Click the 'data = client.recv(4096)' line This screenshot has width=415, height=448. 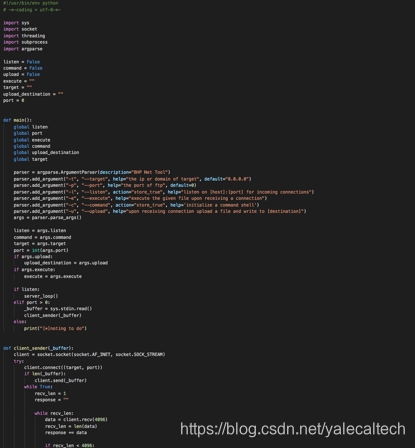tap(76, 419)
